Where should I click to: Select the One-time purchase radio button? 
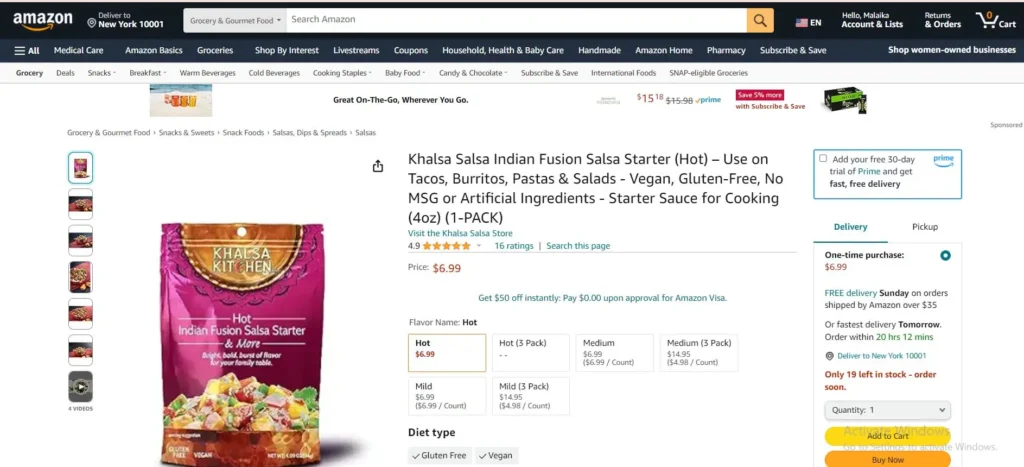point(945,256)
